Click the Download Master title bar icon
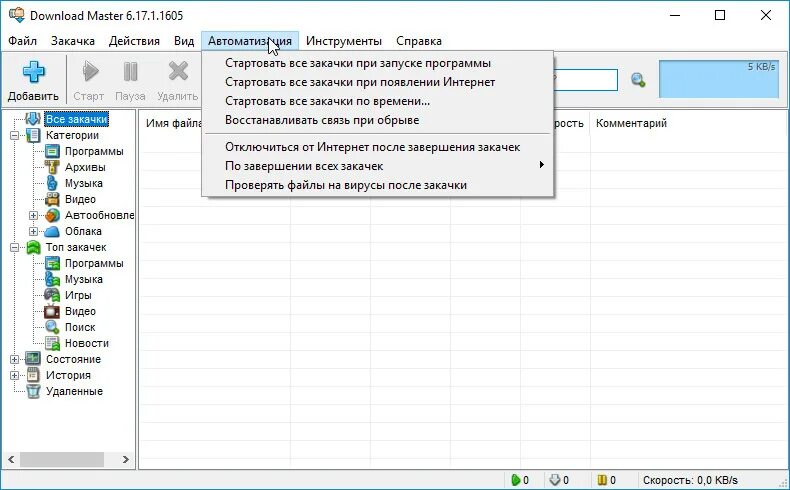This screenshot has width=790, height=490. [17, 16]
